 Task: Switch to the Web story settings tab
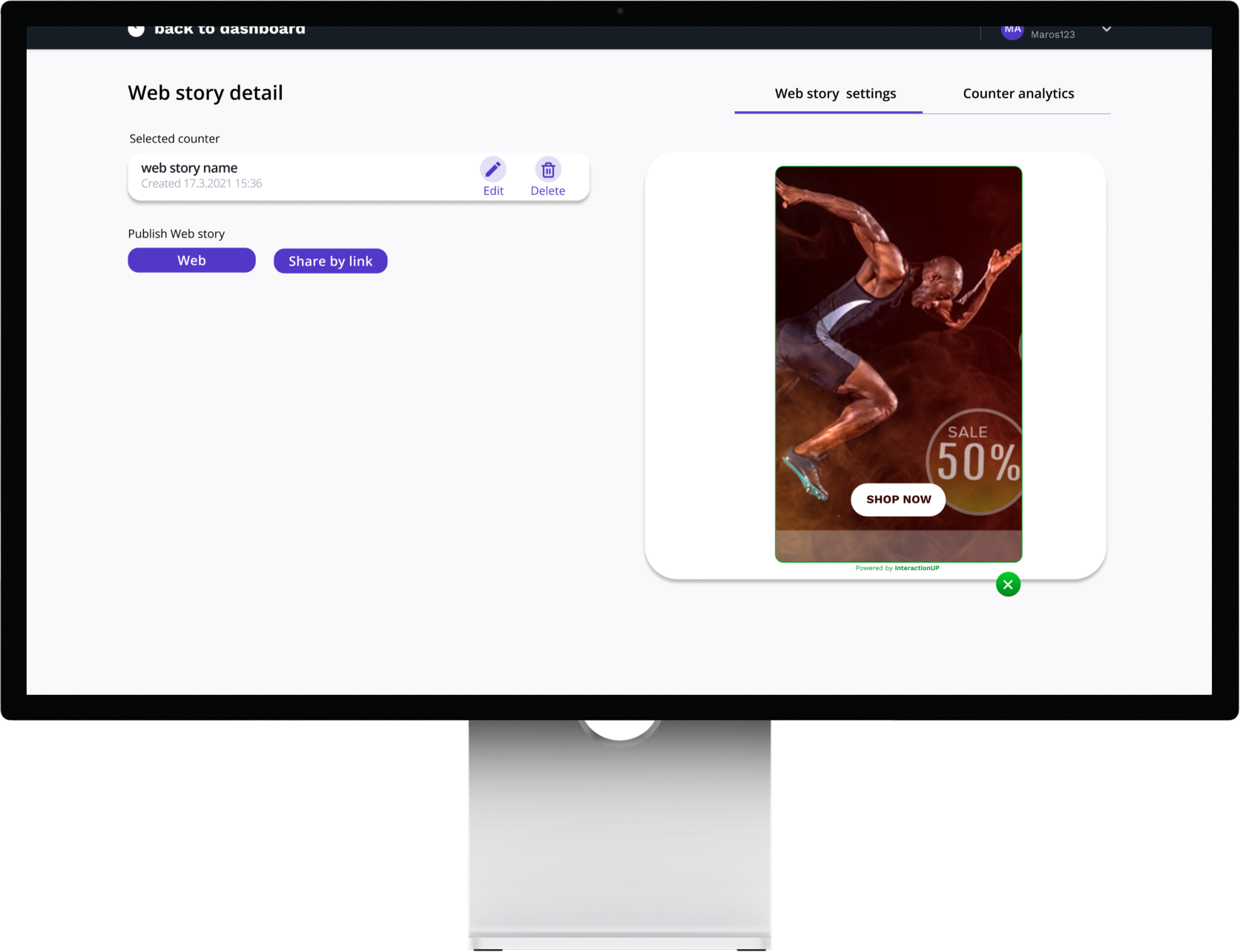(x=835, y=94)
